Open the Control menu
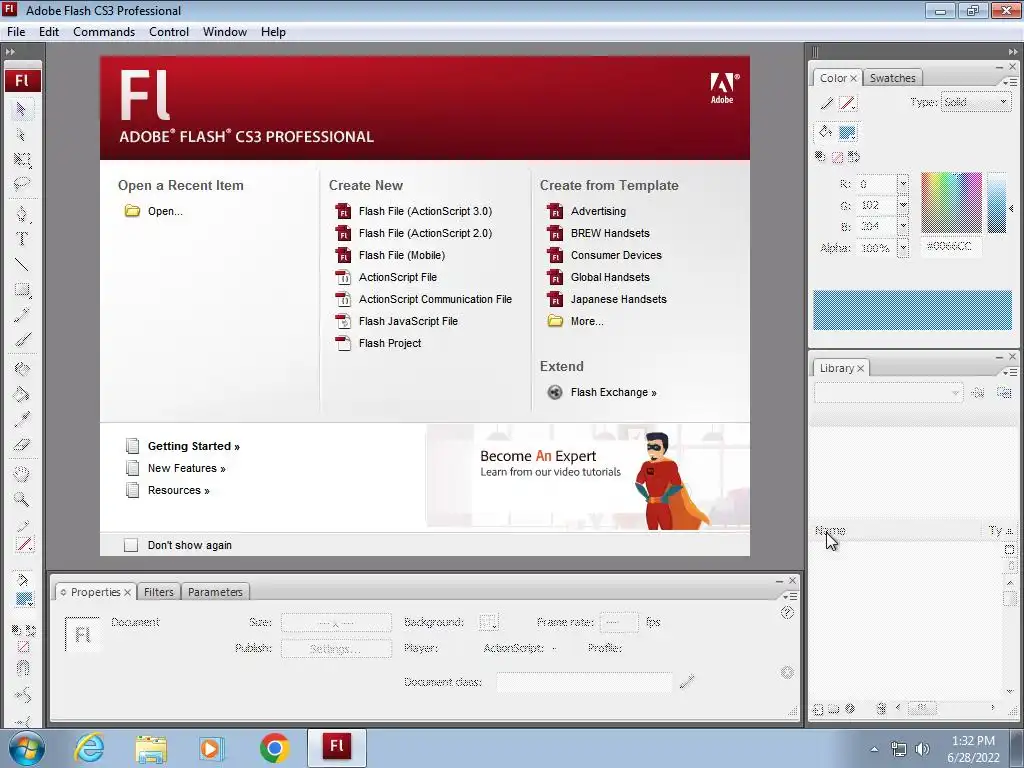This screenshot has height=768, width=1024. (x=168, y=31)
